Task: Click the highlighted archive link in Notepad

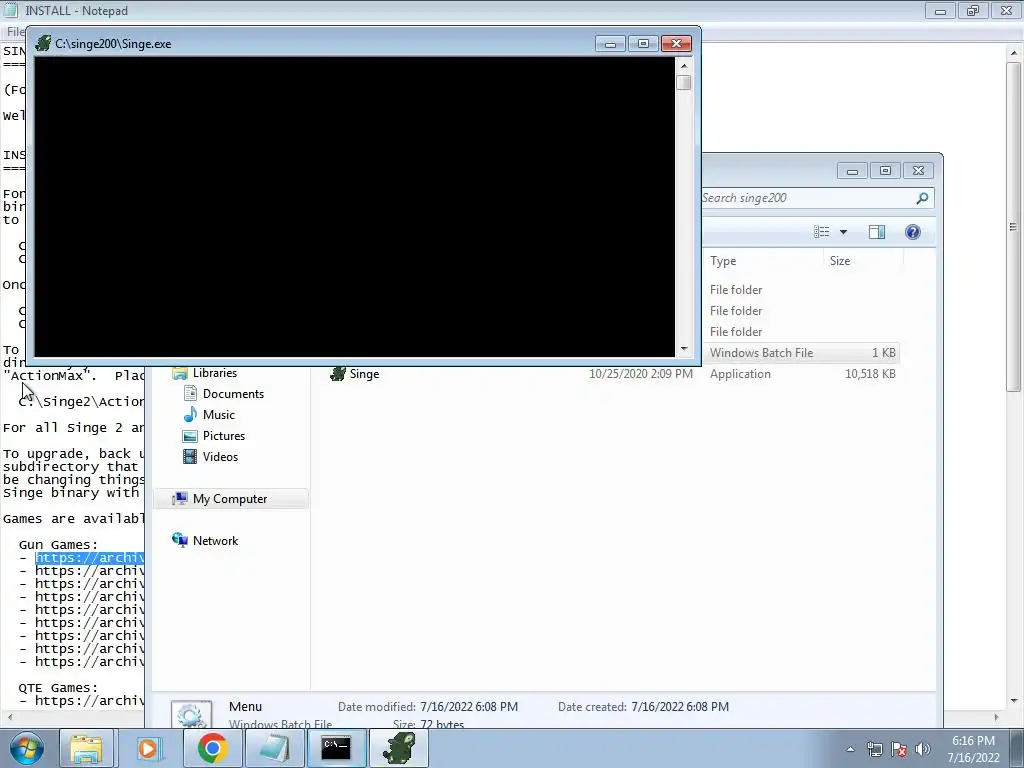Action: [x=89, y=558]
